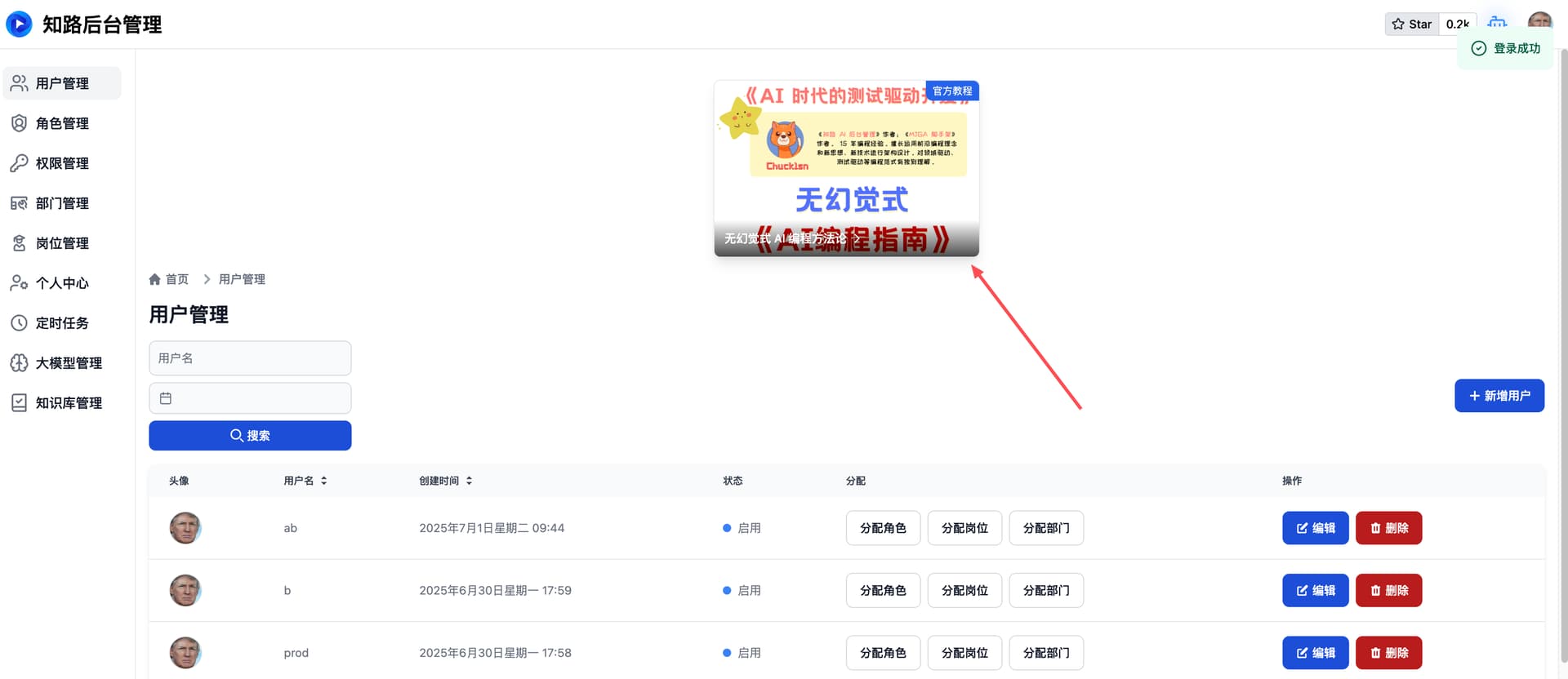Click 分配部门 for user prod
Screen dimensions: 1568x679
pos(1046,653)
